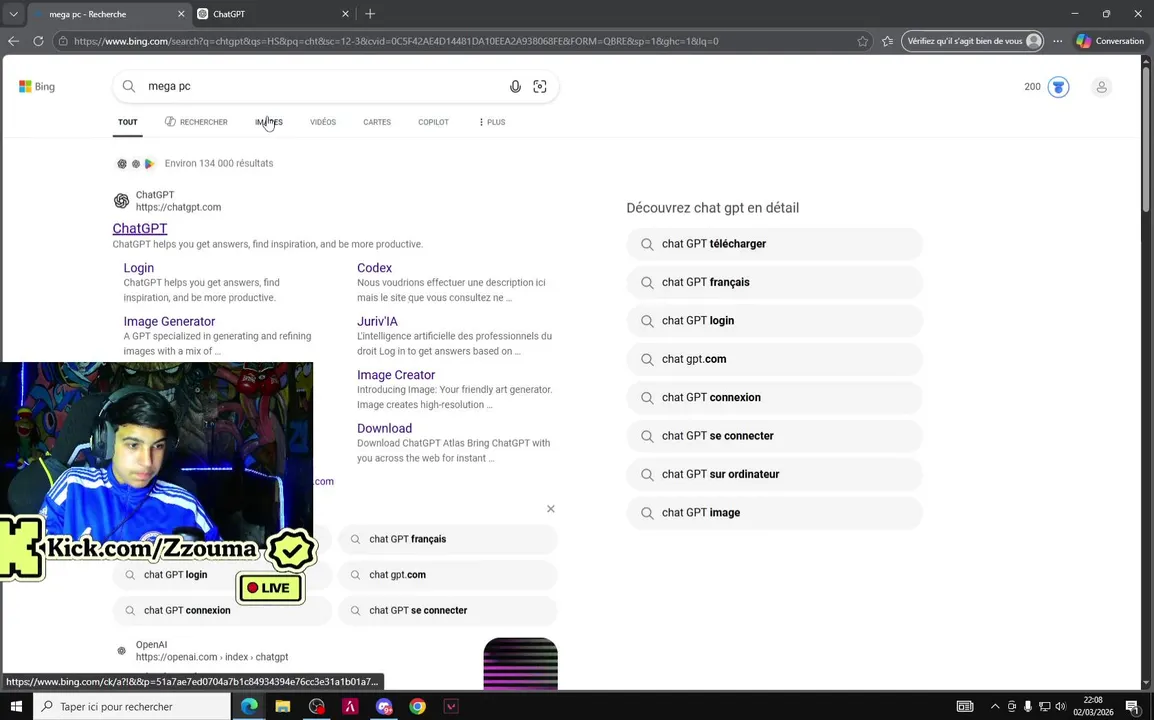Click the Bing logo
1154x720 pixels.
[37, 86]
